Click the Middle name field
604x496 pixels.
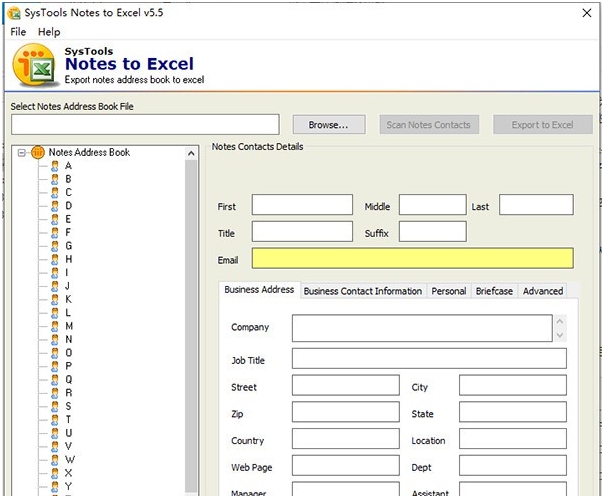tap(433, 204)
